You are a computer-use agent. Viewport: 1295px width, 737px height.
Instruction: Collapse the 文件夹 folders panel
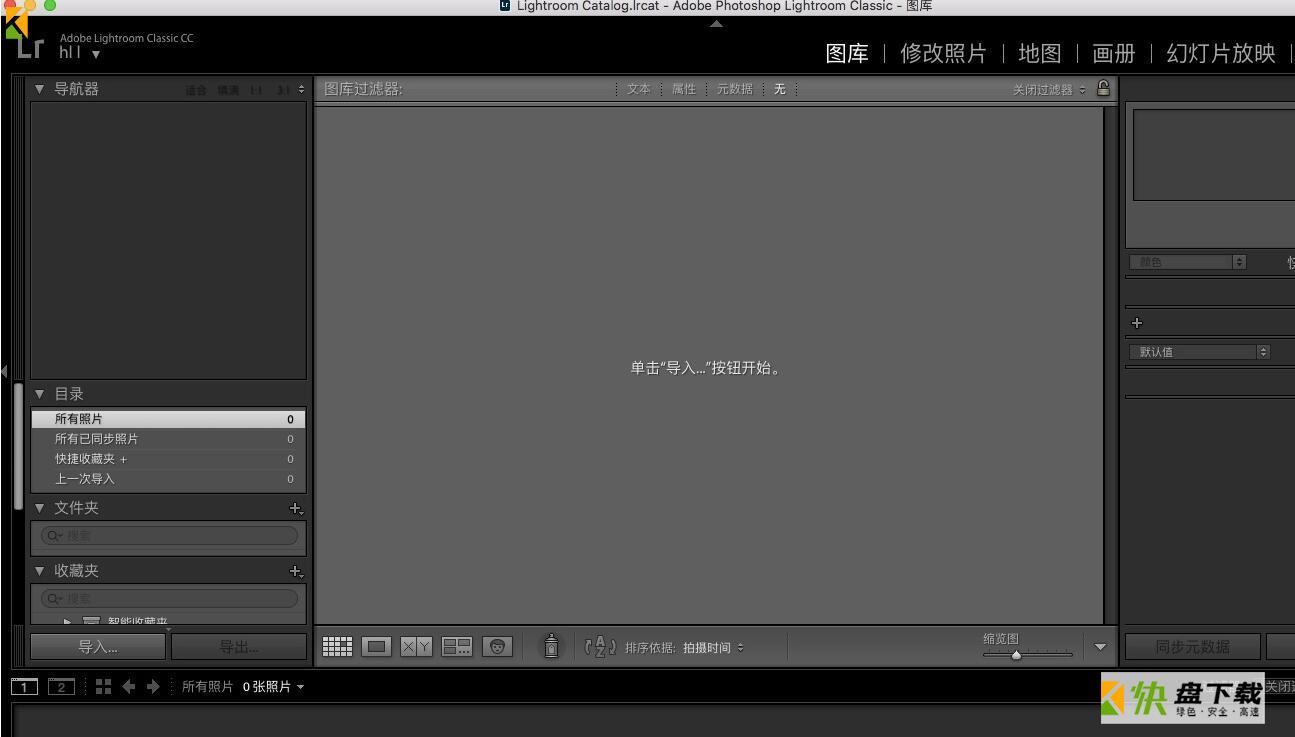[40, 508]
